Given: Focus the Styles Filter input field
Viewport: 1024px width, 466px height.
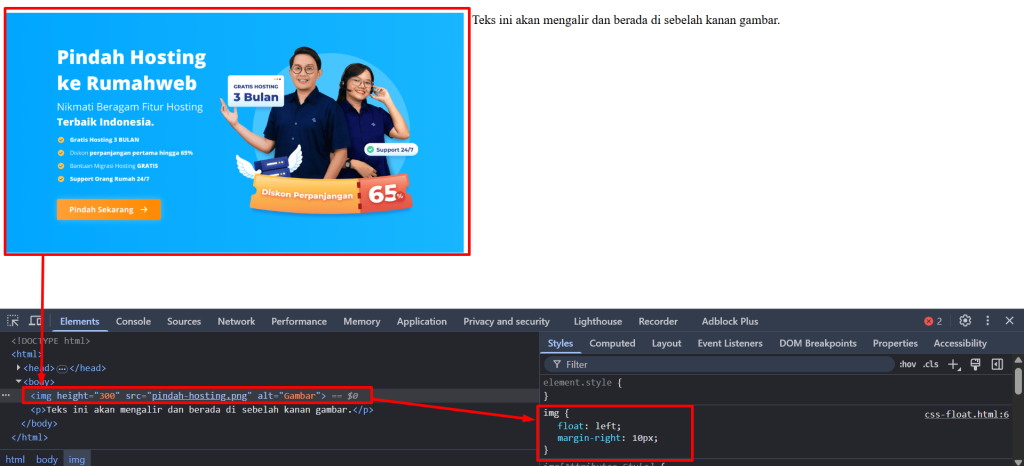Looking at the screenshot, I should (x=719, y=364).
